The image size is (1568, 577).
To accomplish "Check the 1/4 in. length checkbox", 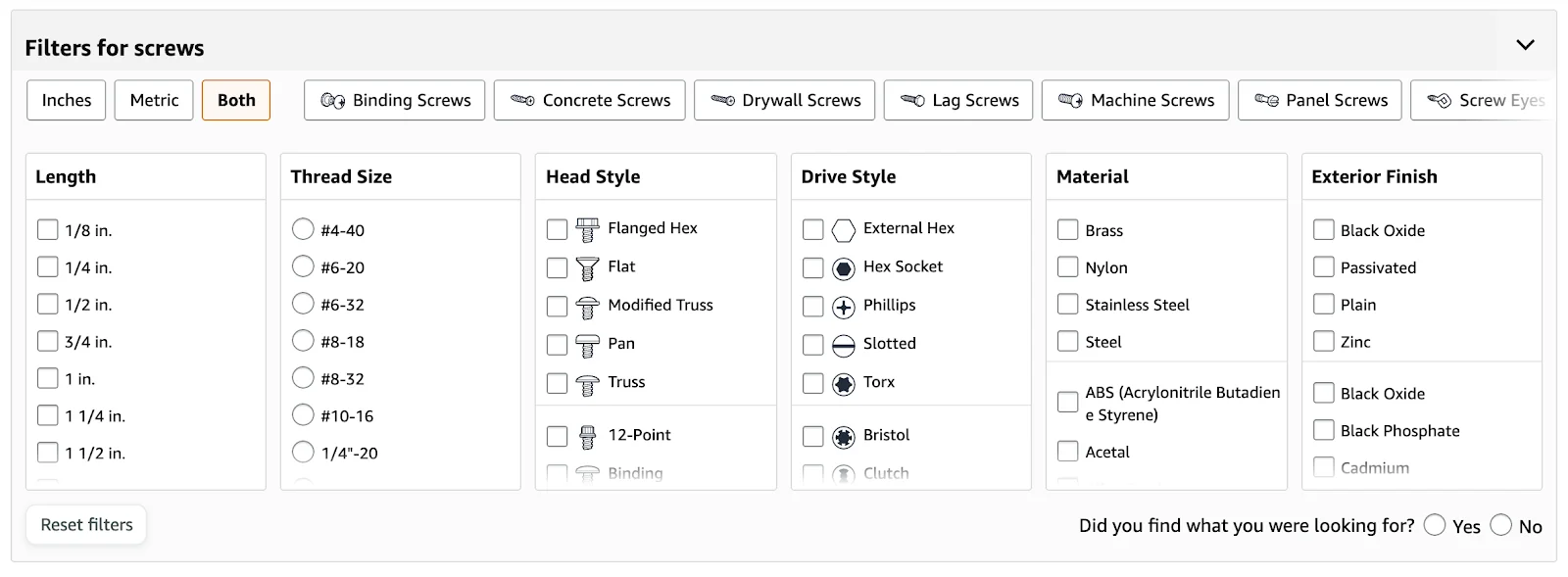I will click(x=47, y=266).
